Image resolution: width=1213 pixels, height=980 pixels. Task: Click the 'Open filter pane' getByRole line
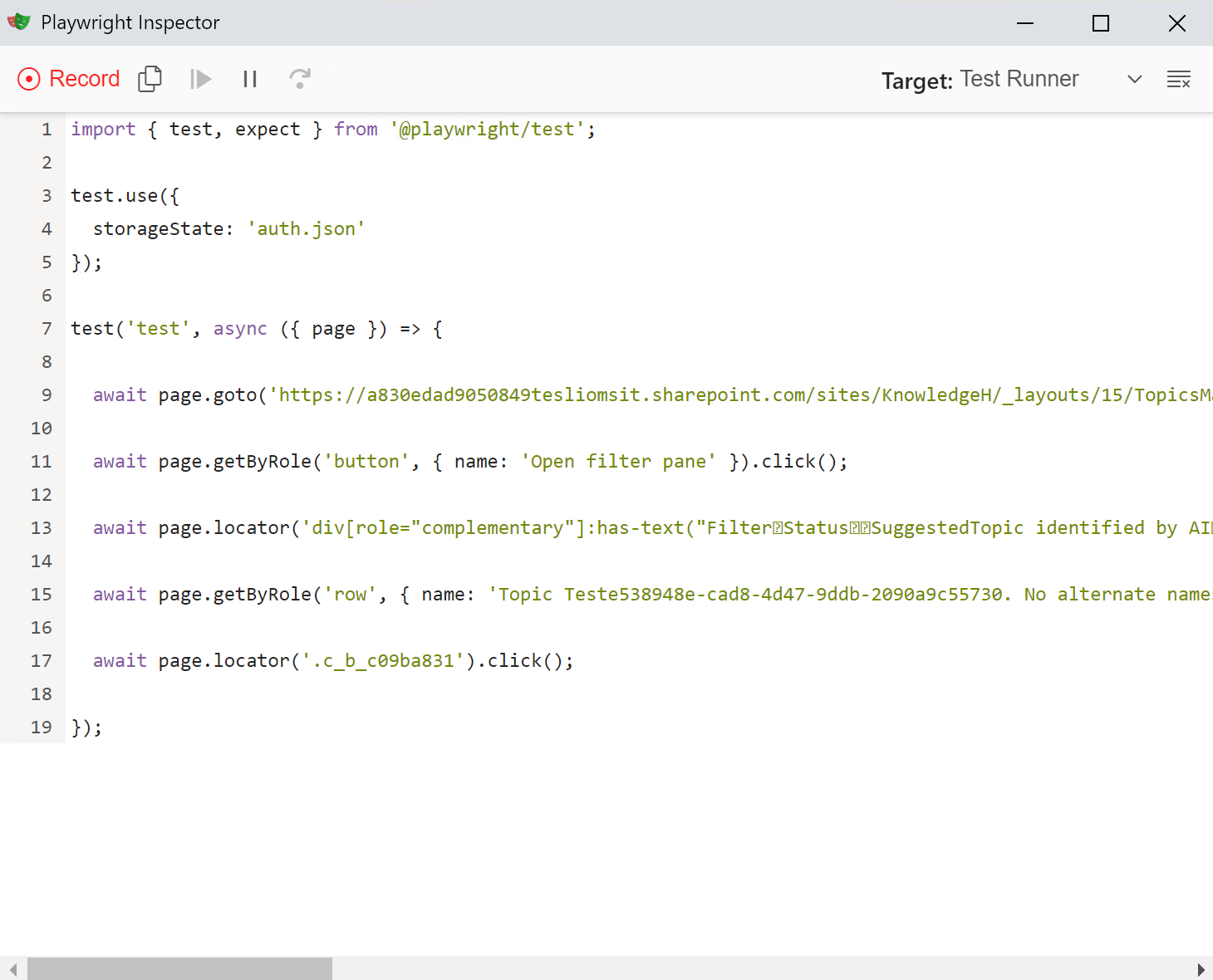coord(470,461)
